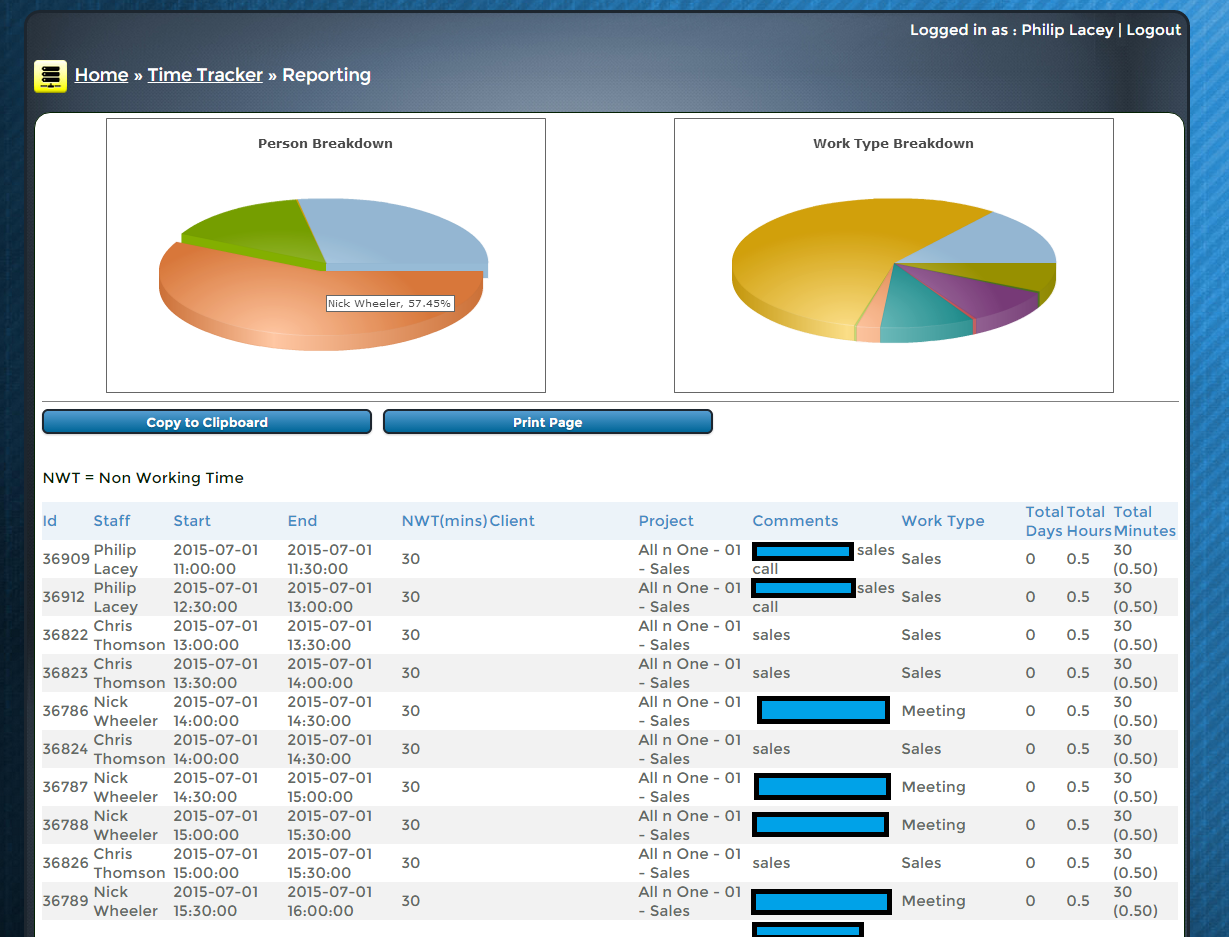Click the yellow server icon beside Home

click(x=50, y=76)
